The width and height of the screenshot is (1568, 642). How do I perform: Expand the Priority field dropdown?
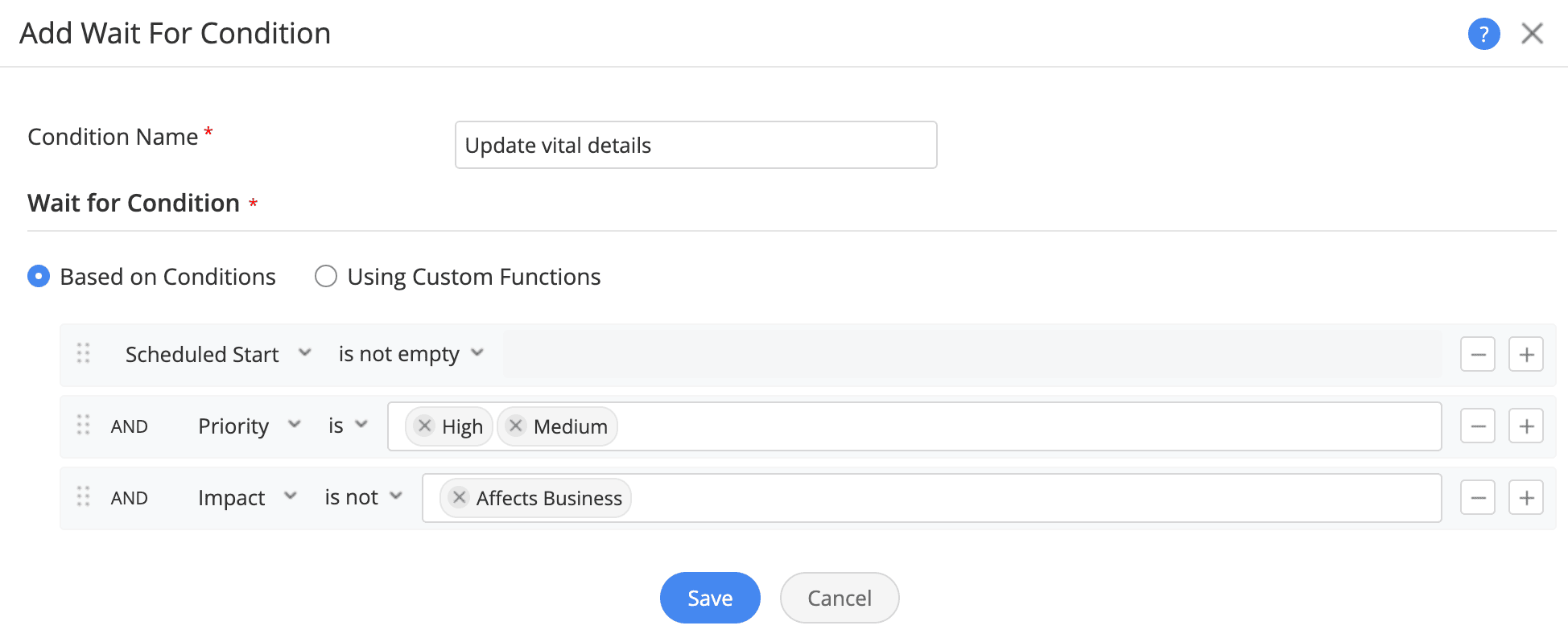tap(249, 426)
